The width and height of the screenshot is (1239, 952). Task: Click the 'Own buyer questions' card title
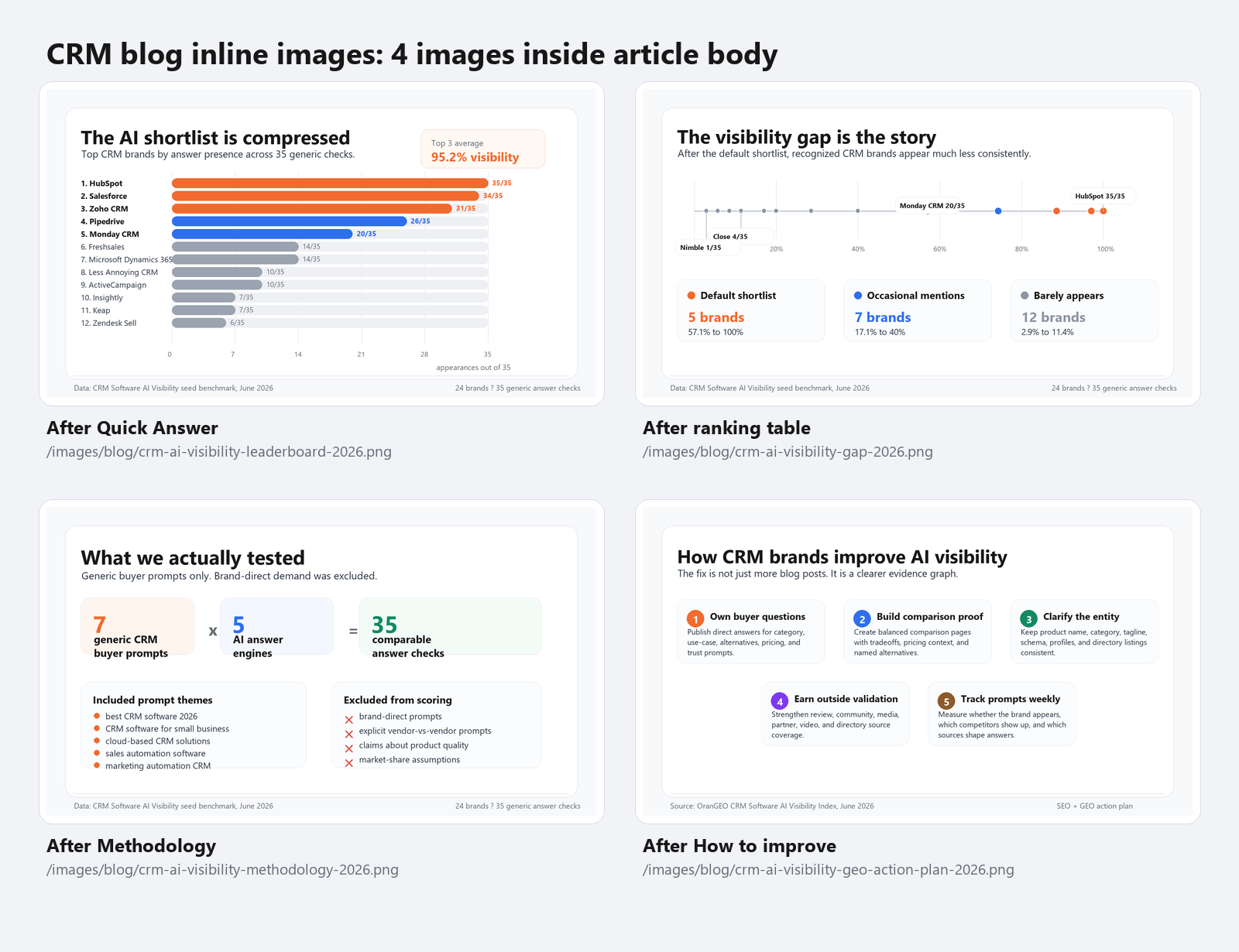coord(757,617)
